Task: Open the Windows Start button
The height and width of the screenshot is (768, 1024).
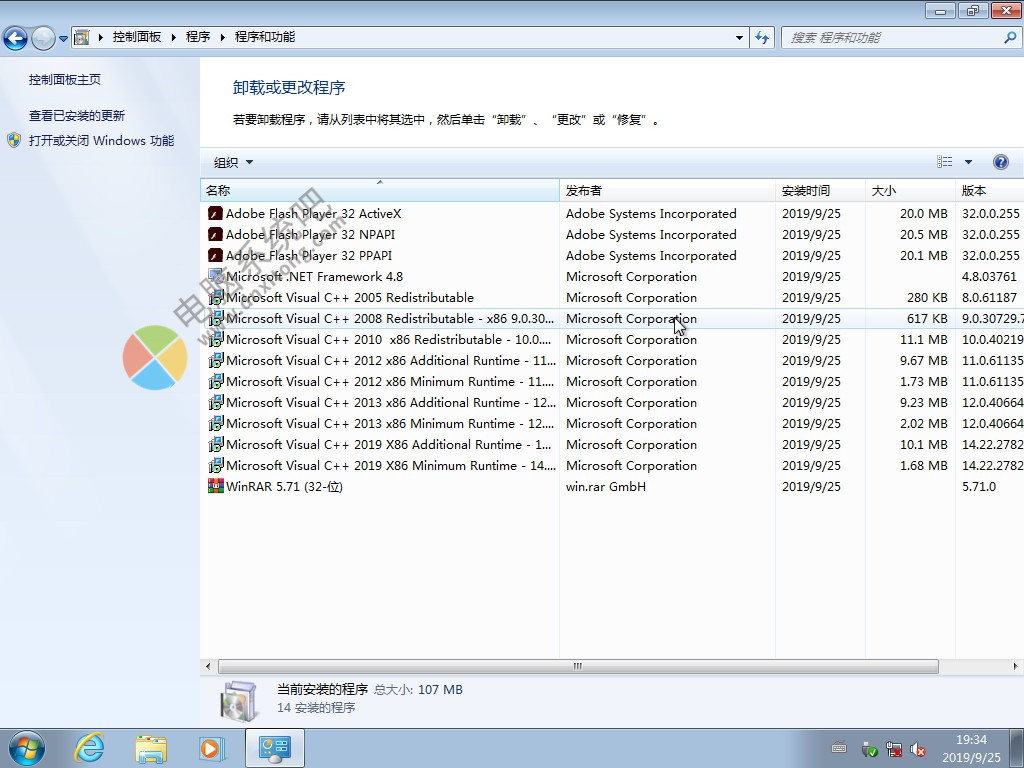Action: (26, 748)
